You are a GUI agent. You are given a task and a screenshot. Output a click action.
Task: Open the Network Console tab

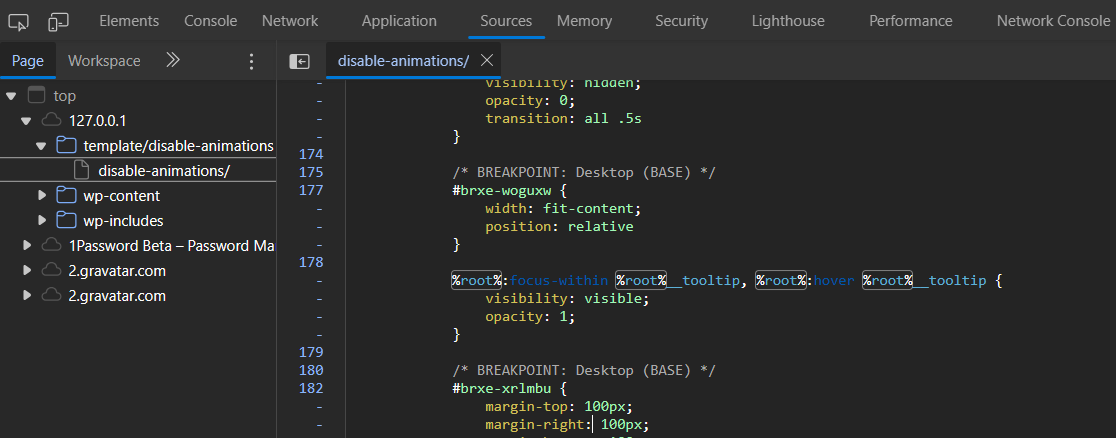tap(1053, 21)
